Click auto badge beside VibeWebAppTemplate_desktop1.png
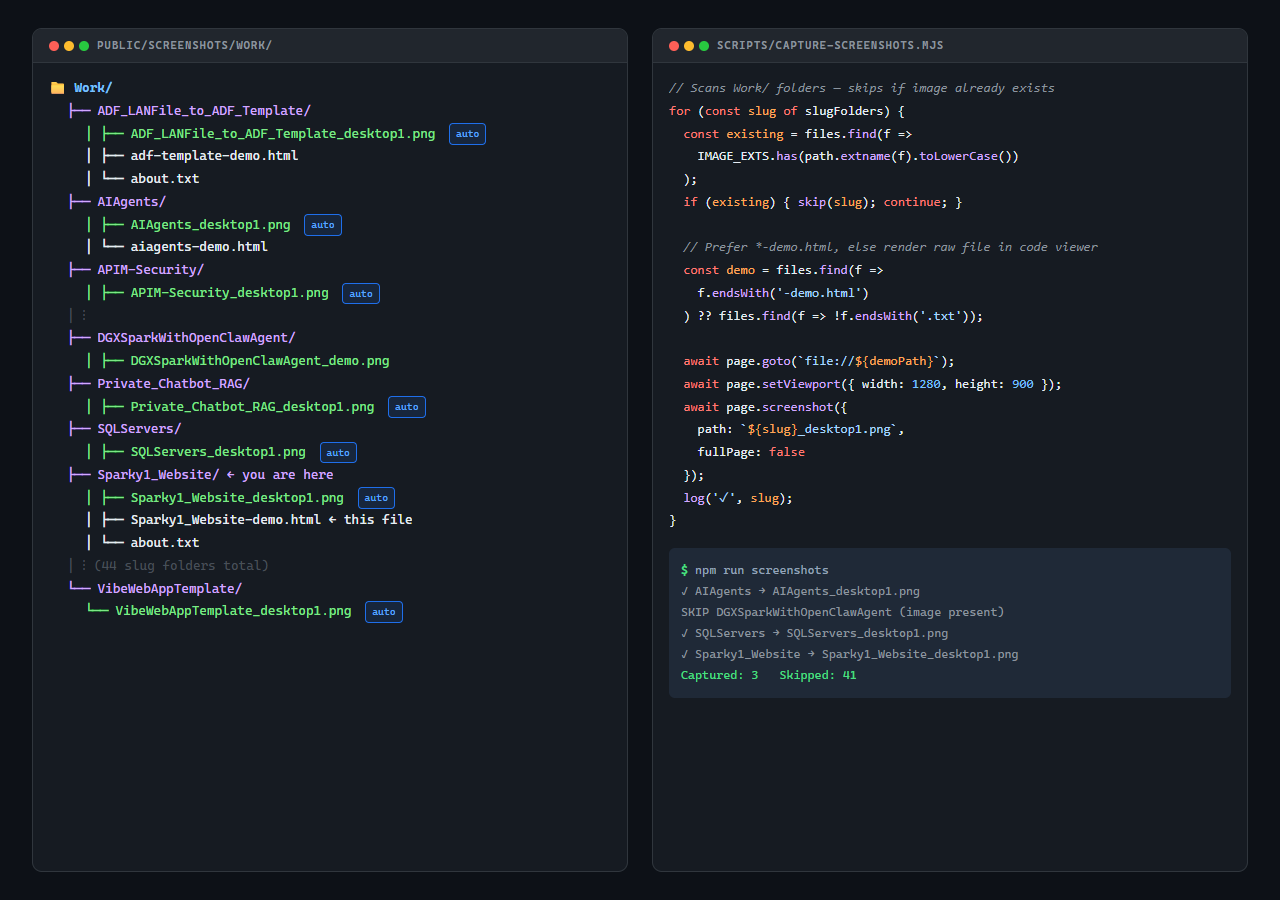The height and width of the screenshot is (900, 1280). point(384,612)
